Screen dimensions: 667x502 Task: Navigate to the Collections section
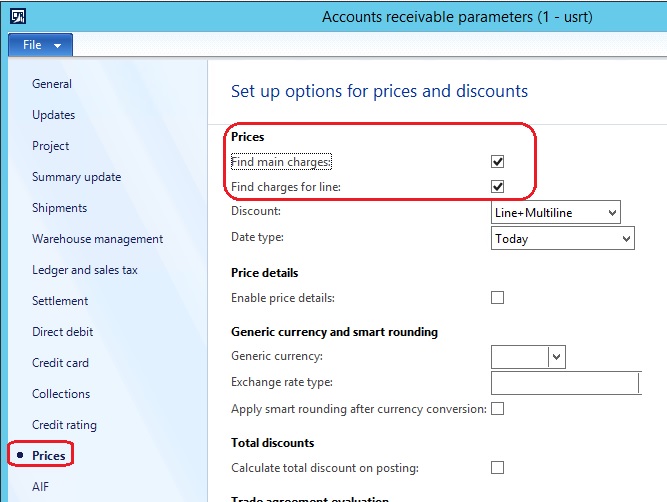[61, 394]
